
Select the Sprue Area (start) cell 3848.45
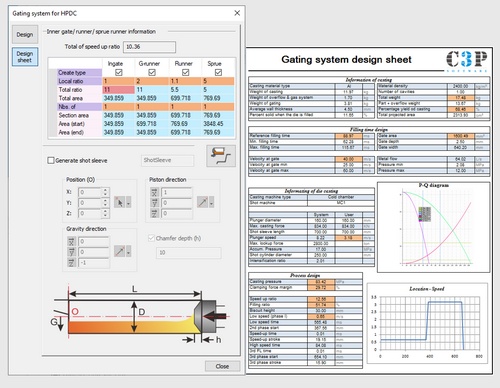tap(218, 124)
